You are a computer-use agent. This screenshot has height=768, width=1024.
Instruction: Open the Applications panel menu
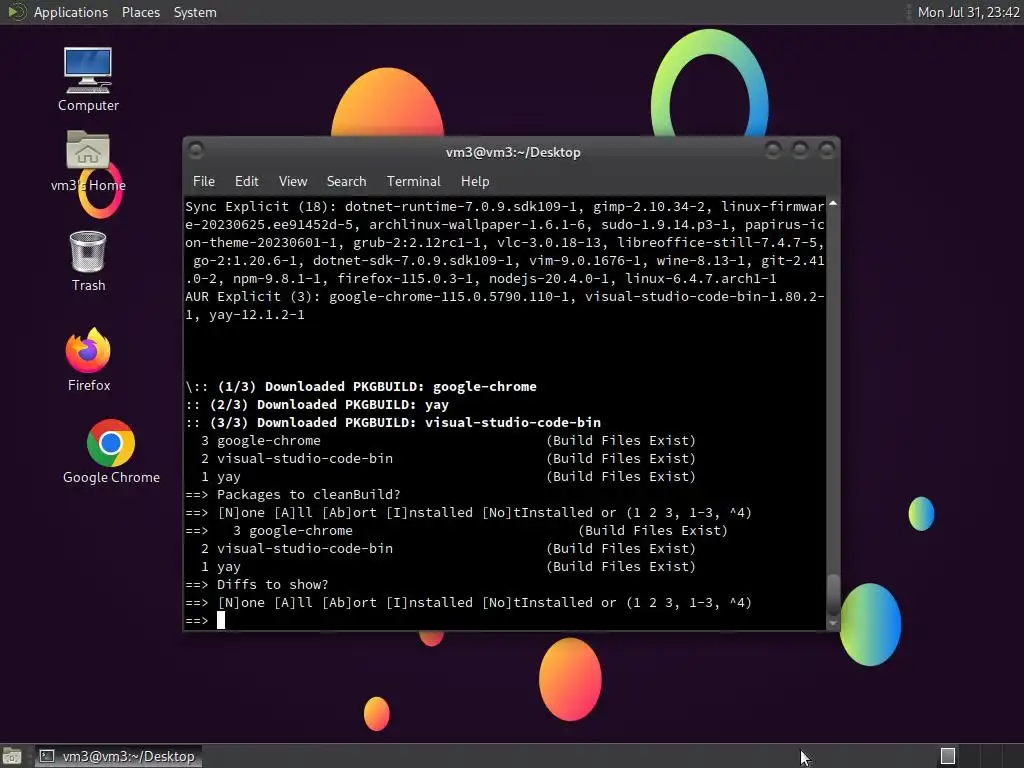coord(71,12)
